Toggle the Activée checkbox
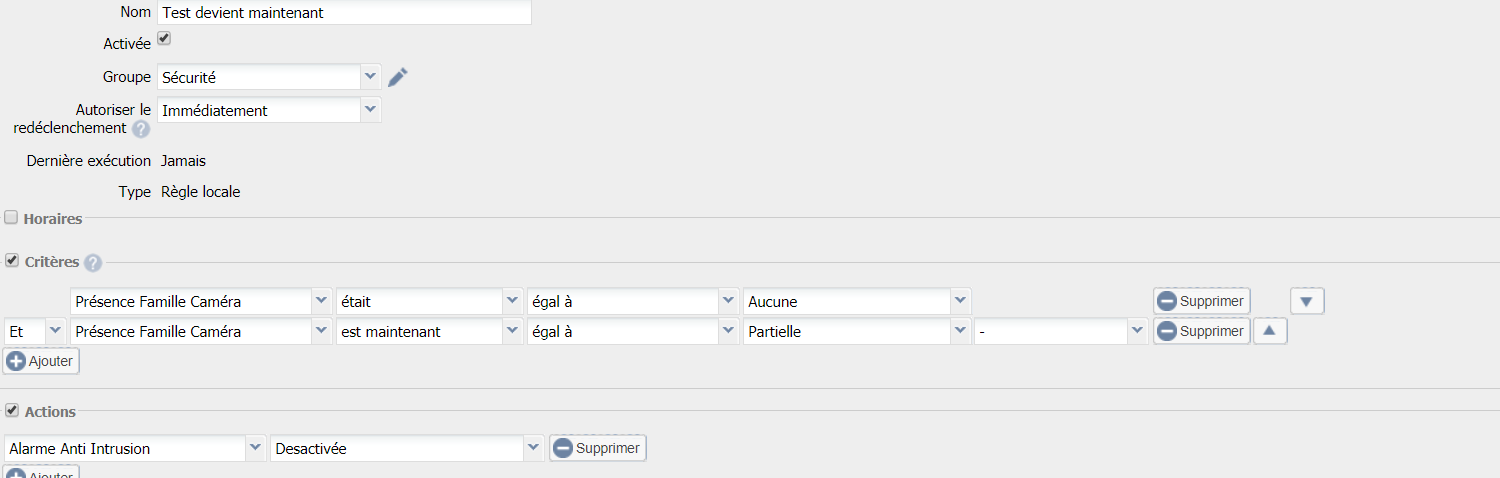 164,38
